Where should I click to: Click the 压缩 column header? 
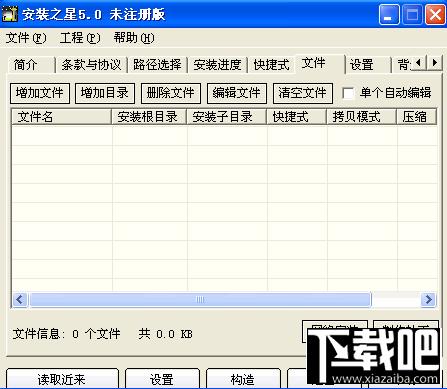[x=417, y=117]
